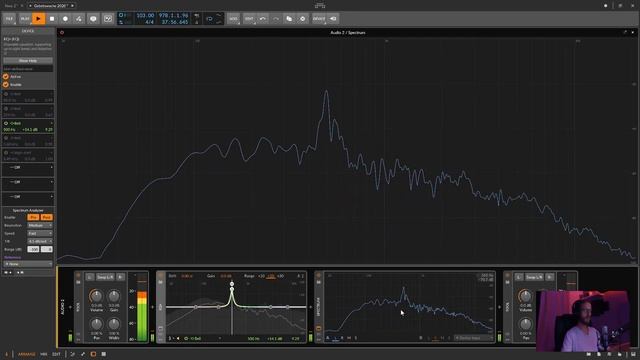
Task: Click the gear icon in top toolbar
Action: (x=302, y=18)
